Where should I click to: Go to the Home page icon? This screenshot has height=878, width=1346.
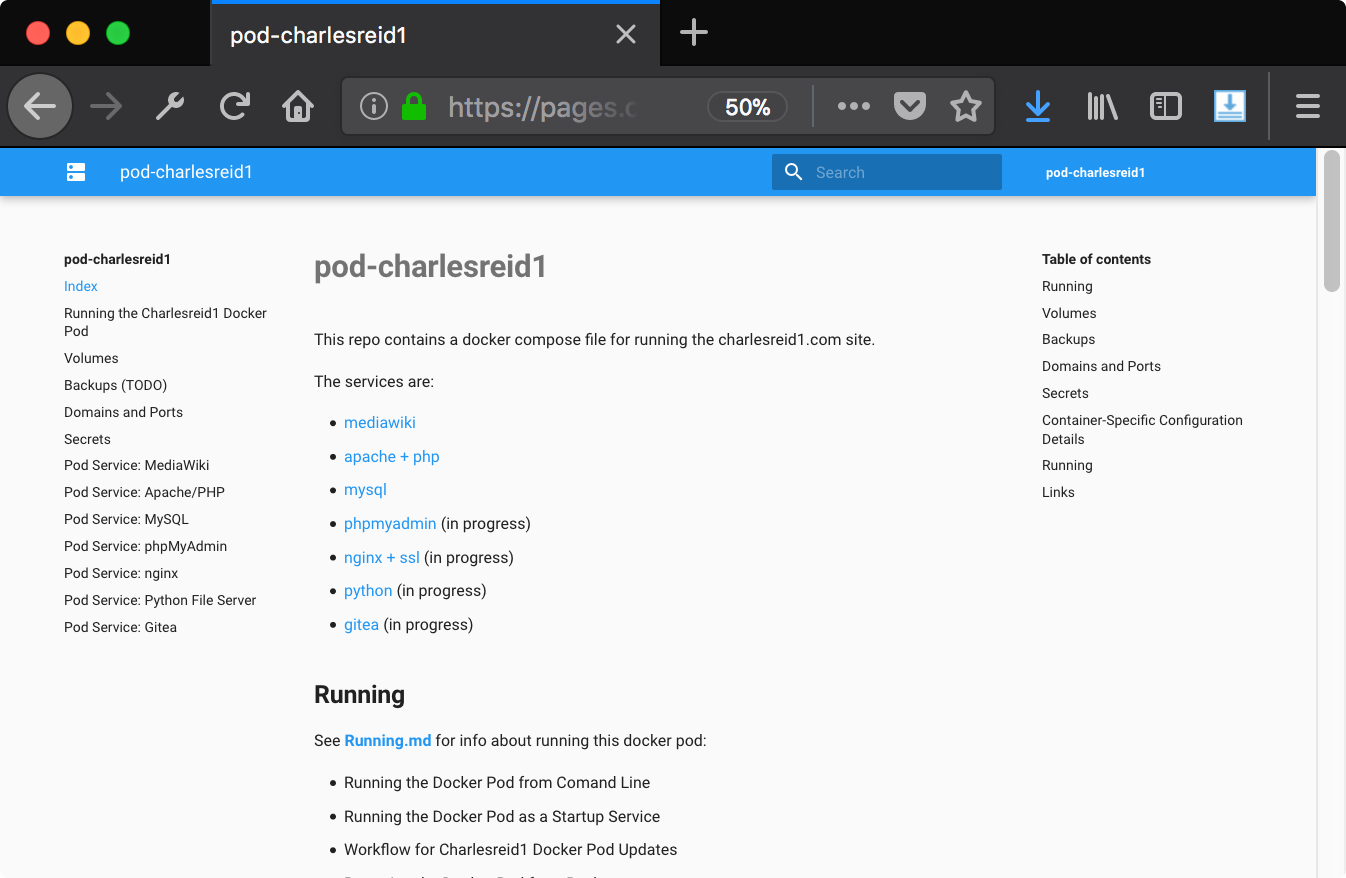(299, 106)
